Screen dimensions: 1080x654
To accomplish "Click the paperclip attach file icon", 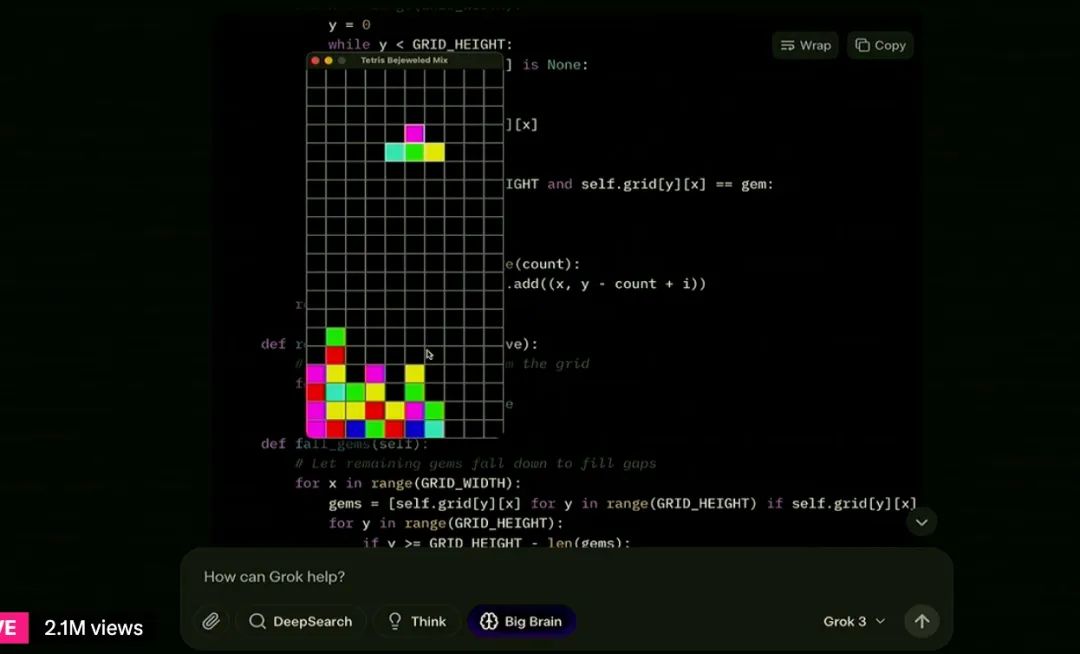I will pyautogui.click(x=211, y=622).
